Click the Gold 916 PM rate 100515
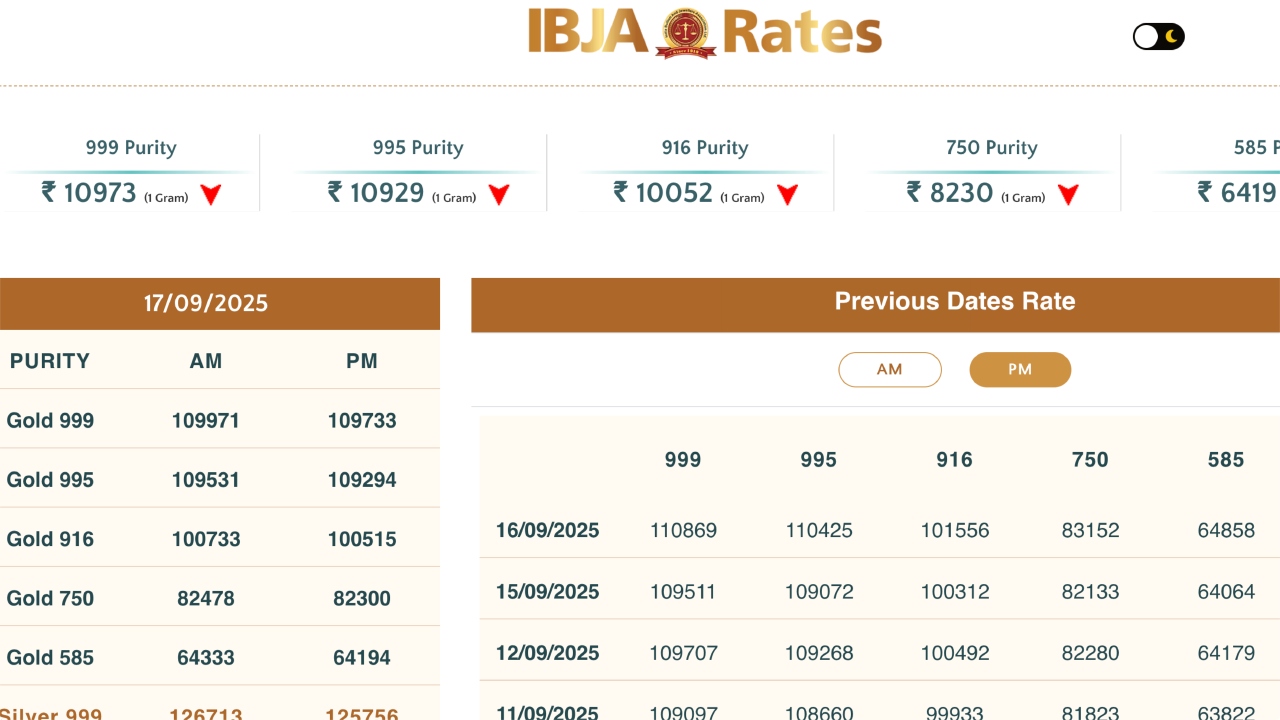 (362, 539)
